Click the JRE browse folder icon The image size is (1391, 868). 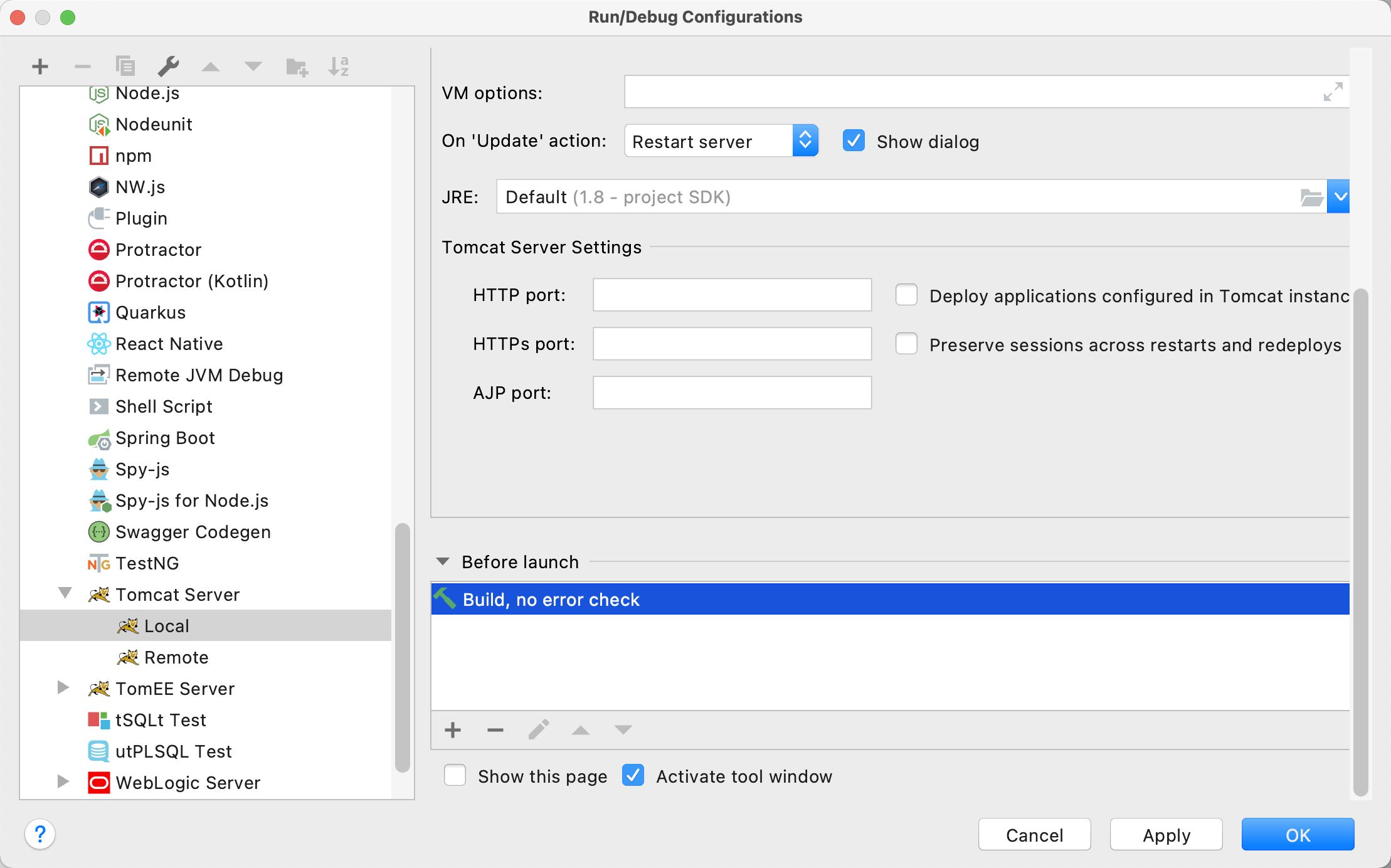pyautogui.click(x=1311, y=198)
